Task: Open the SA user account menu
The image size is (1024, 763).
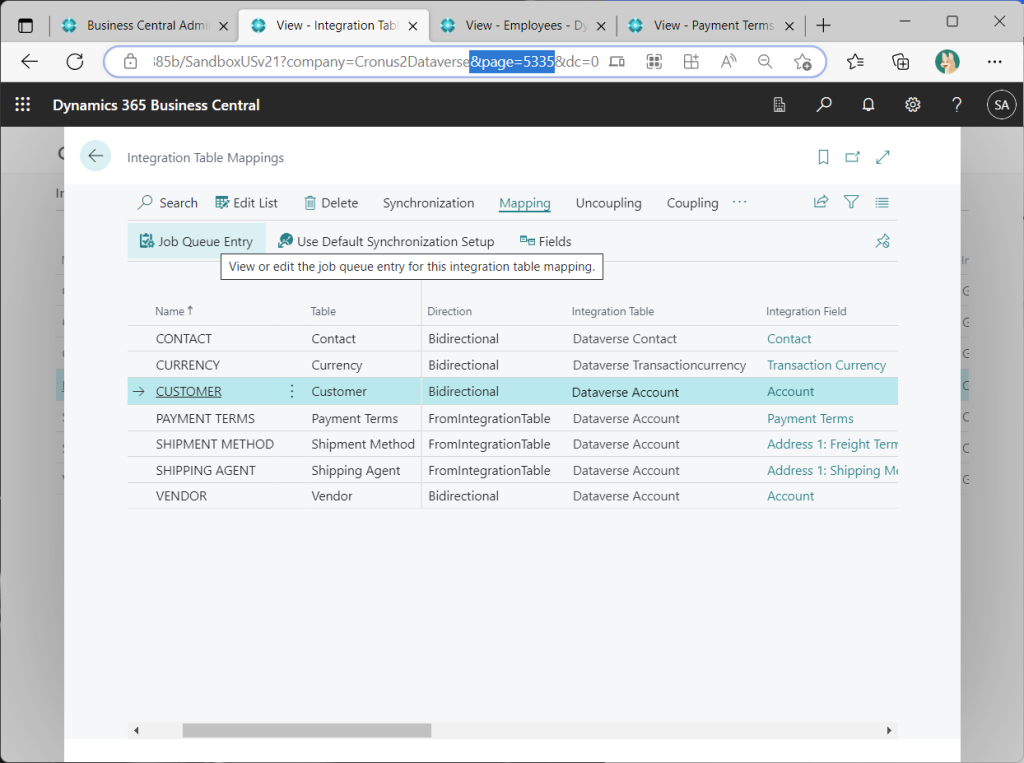Action: click(1001, 105)
